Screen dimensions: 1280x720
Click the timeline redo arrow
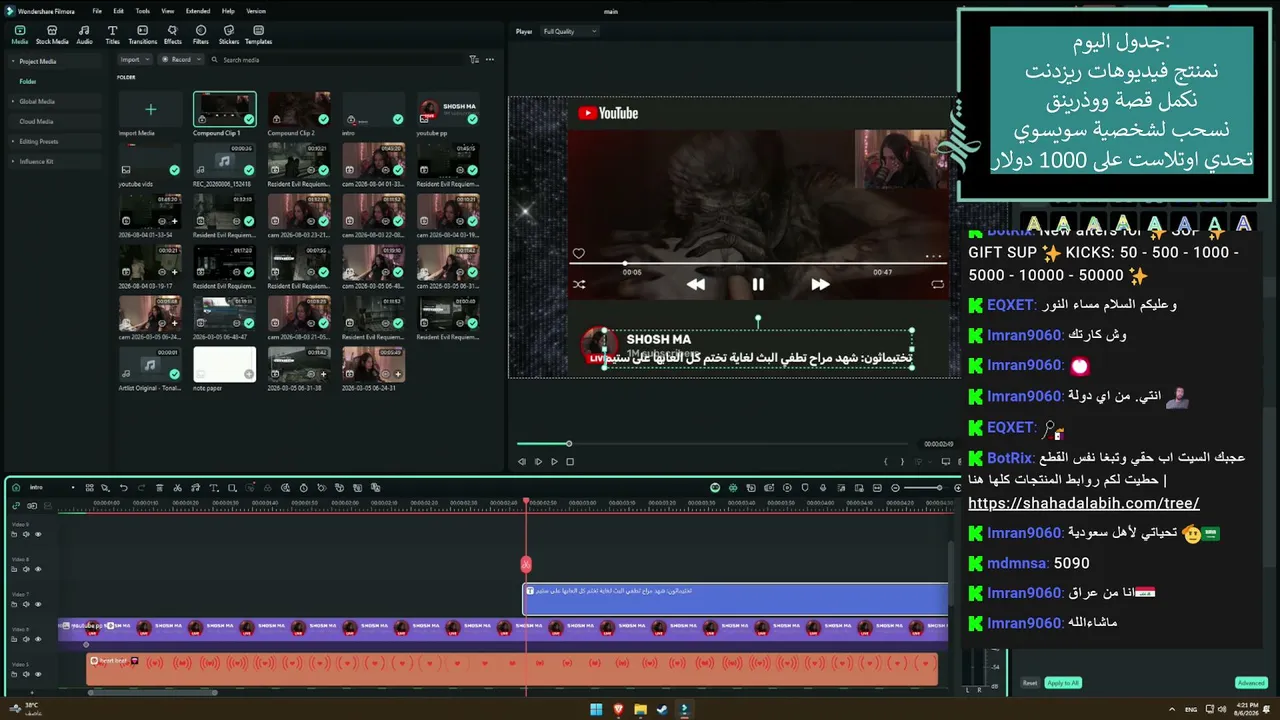point(141,488)
